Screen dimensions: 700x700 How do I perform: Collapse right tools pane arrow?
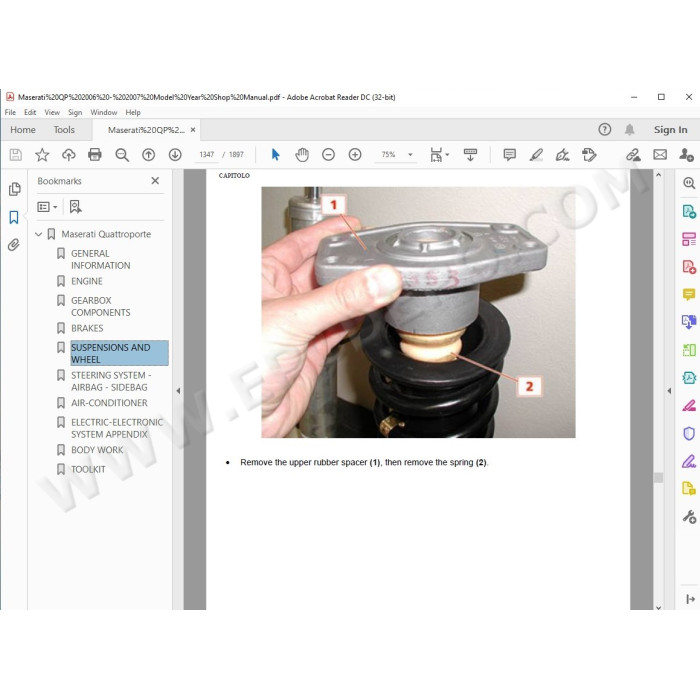click(x=669, y=391)
